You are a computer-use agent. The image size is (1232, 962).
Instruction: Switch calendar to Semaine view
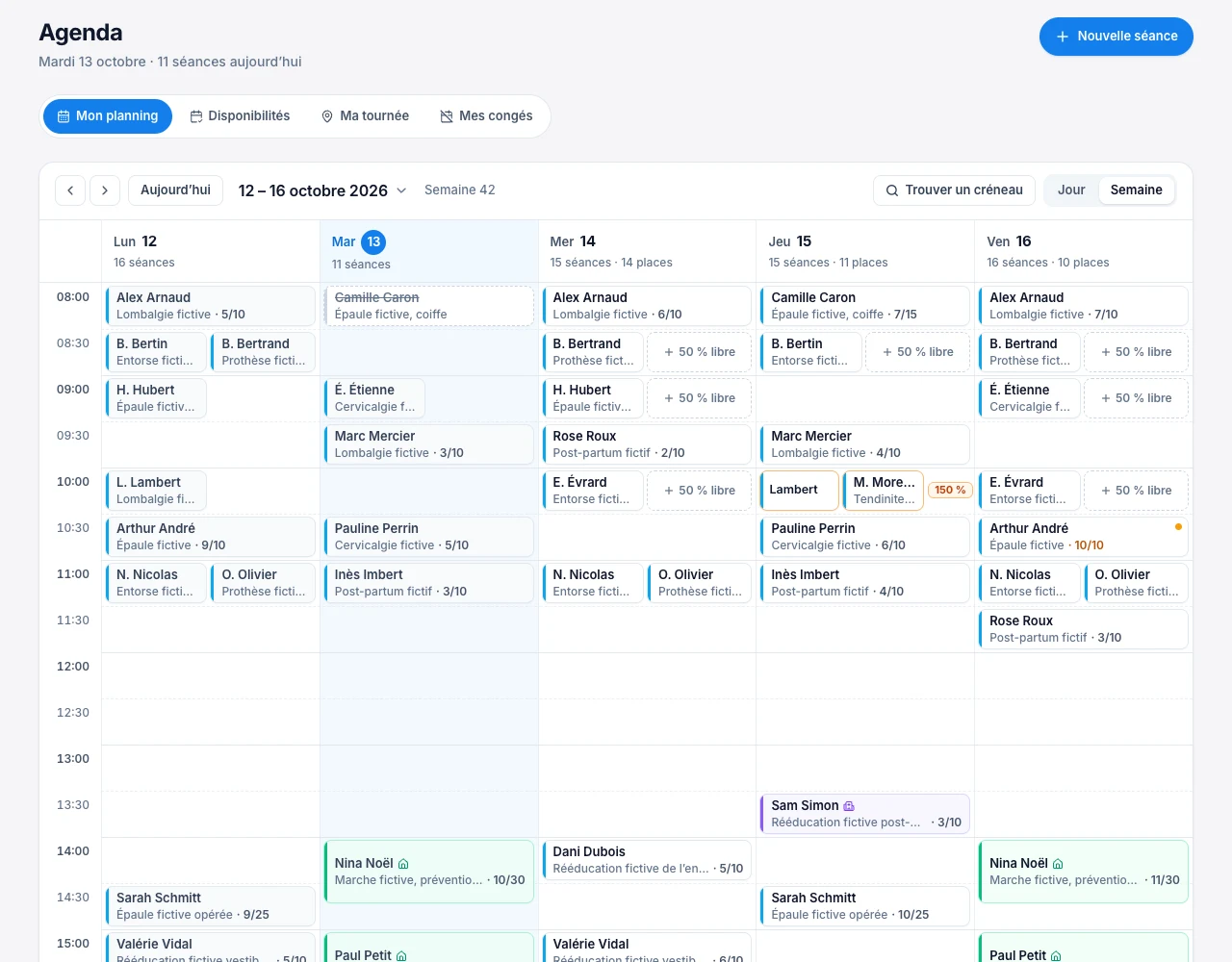pyautogui.click(x=1137, y=190)
